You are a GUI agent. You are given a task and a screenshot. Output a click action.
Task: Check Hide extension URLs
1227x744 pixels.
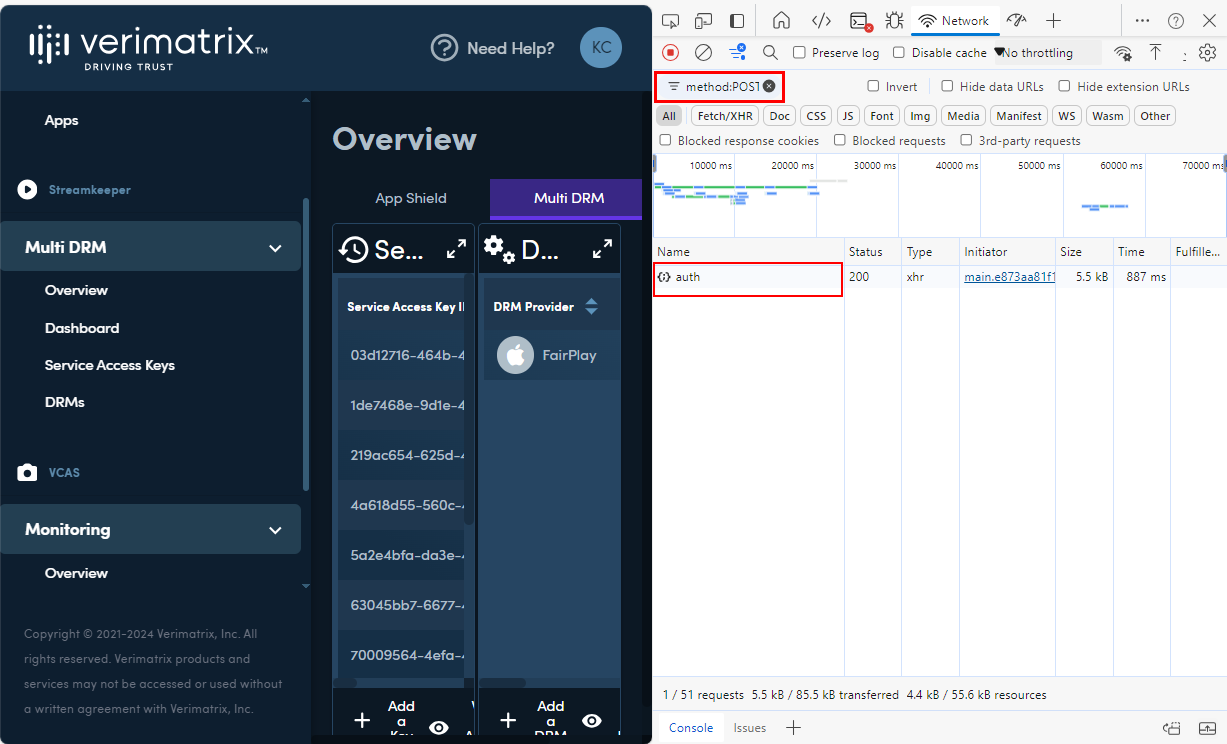pyautogui.click(x=1065, y=86)
